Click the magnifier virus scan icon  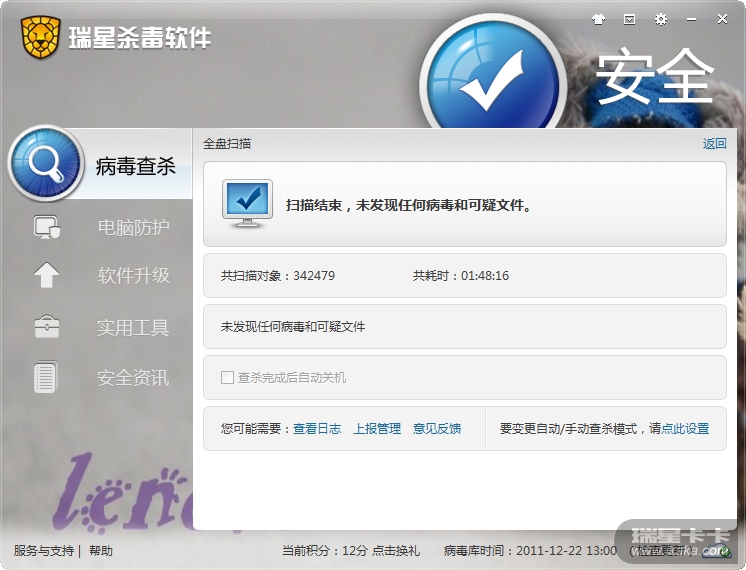pos(46,164)
